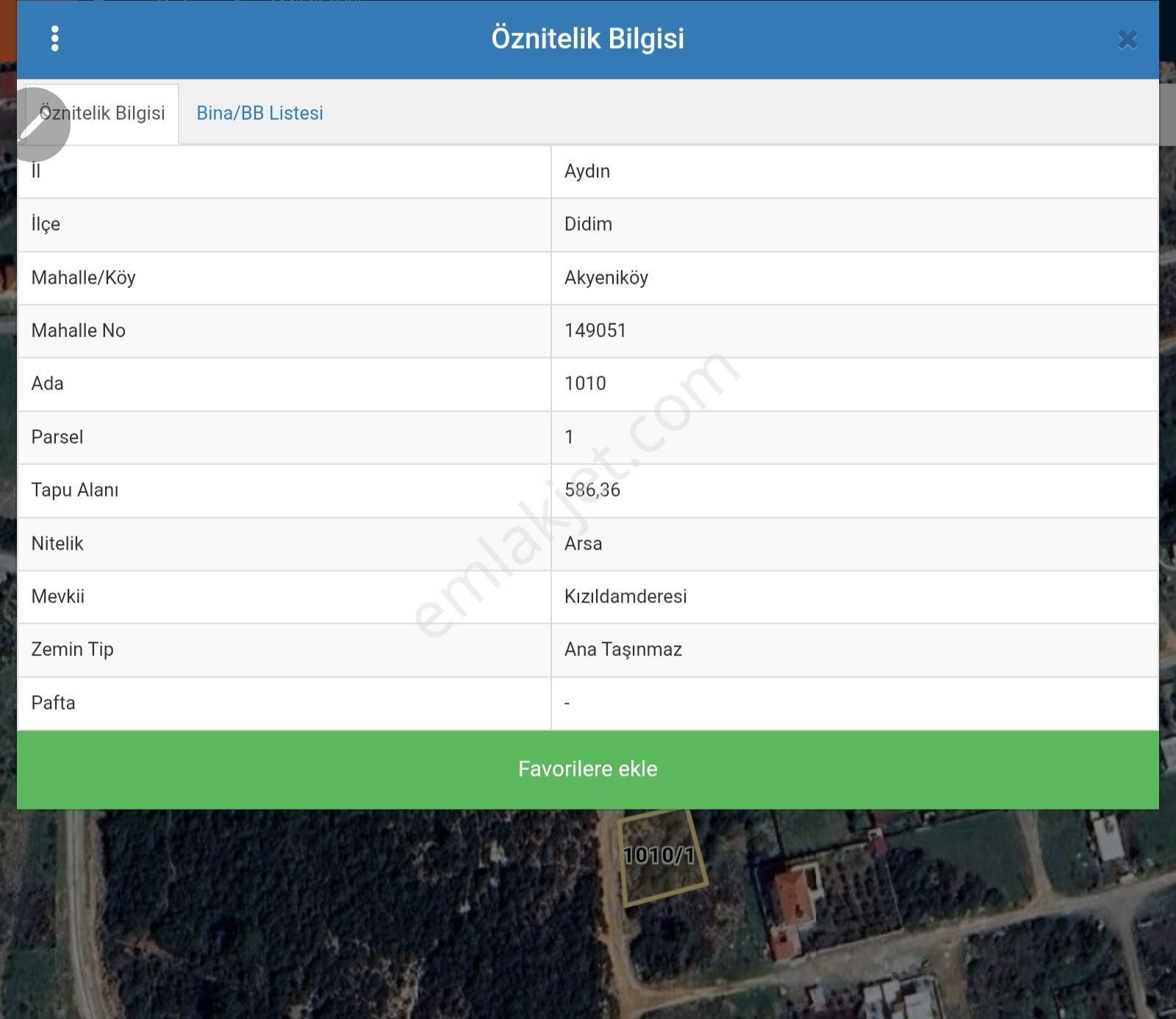Click the Mevkii row label
The image size is (1176, 1019).
(x=57, y=597)
